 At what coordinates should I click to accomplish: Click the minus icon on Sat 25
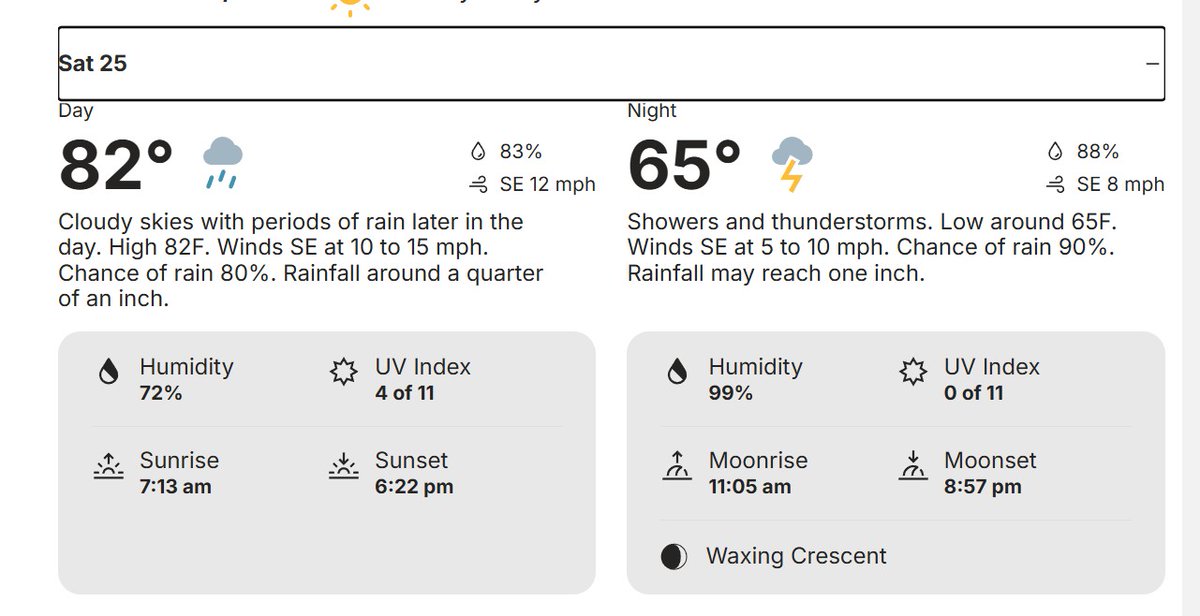coord(1152,63)
